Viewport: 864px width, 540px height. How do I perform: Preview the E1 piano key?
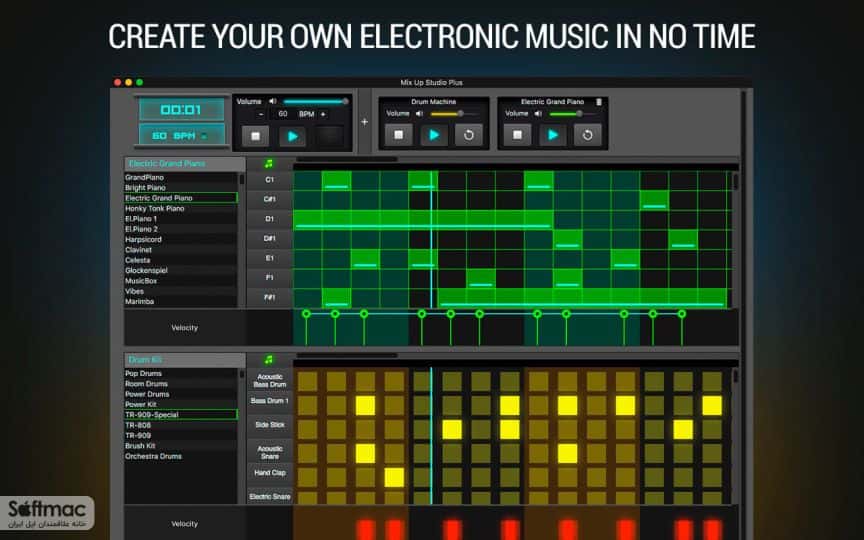pyautogui.click(x=269, y=258)
